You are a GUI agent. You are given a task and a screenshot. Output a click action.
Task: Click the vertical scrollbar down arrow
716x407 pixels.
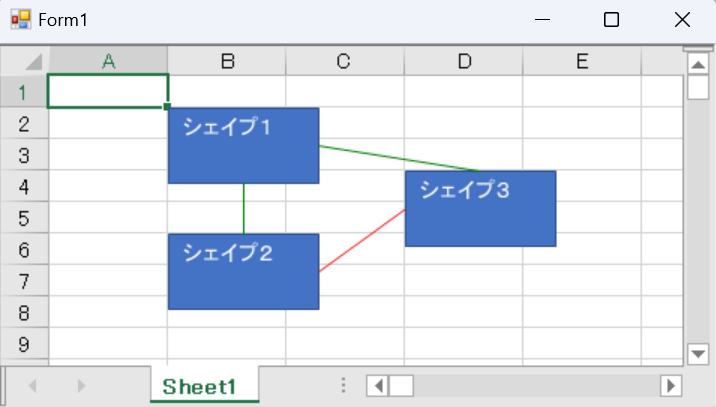point(698,354)
